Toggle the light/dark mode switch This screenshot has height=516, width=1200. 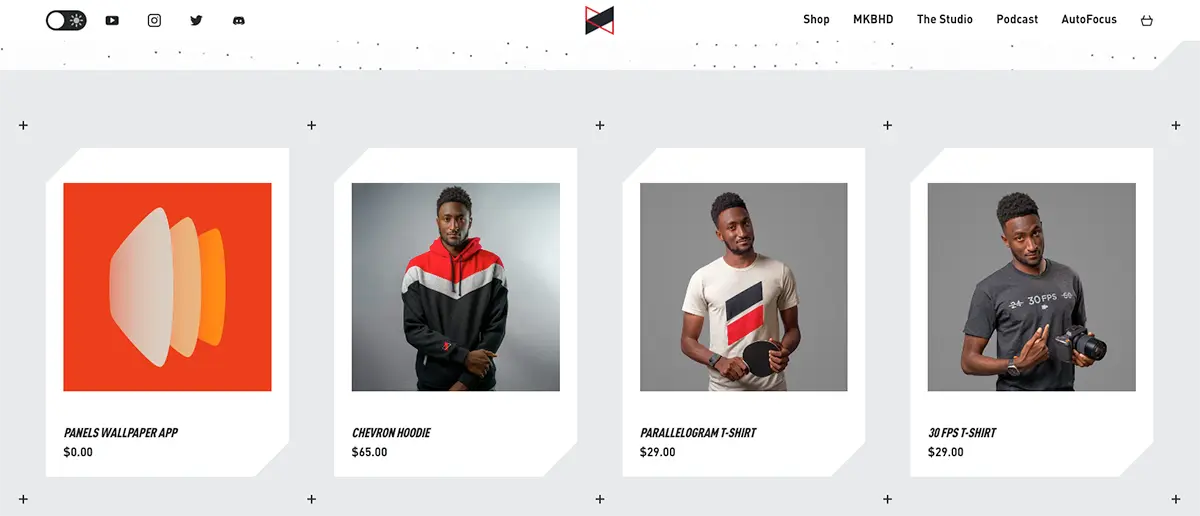coord(66,20)
